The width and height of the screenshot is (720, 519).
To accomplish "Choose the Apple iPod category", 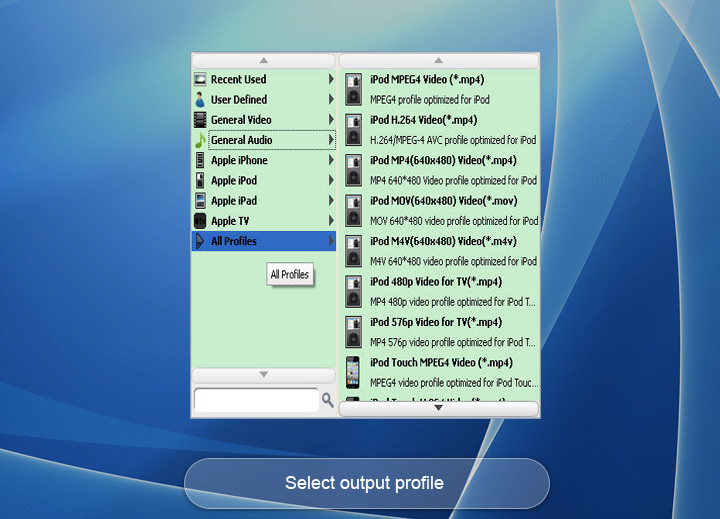I will point(264,181).
